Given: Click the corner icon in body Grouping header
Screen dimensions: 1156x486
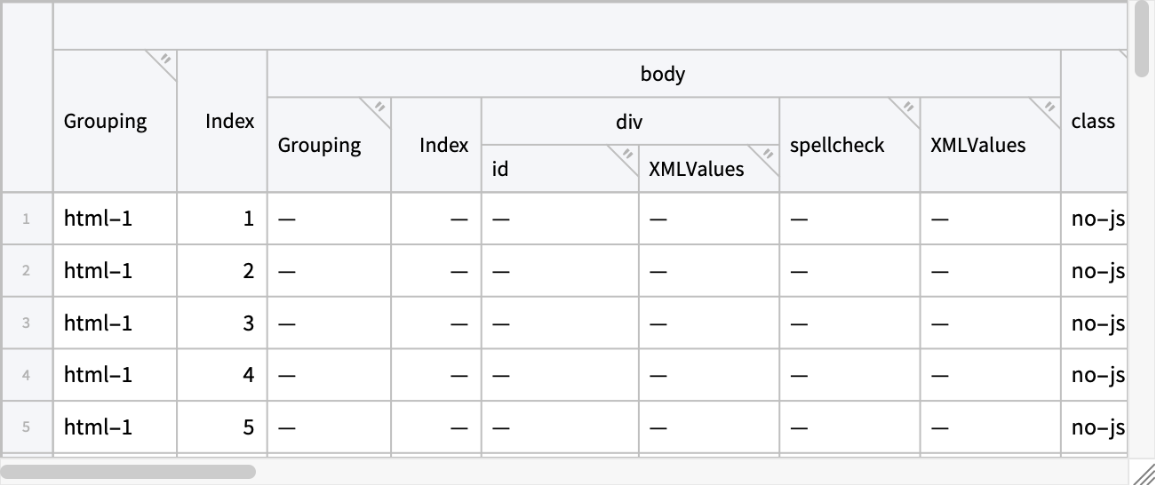Looking at the screenshot, I should [x=379, y=108].
